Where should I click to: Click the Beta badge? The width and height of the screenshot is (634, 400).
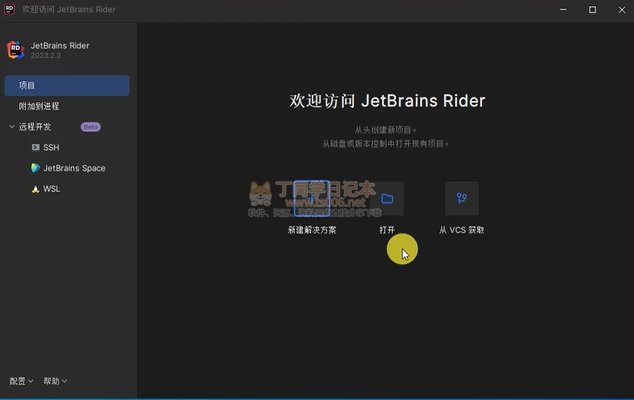coord(91,127)
